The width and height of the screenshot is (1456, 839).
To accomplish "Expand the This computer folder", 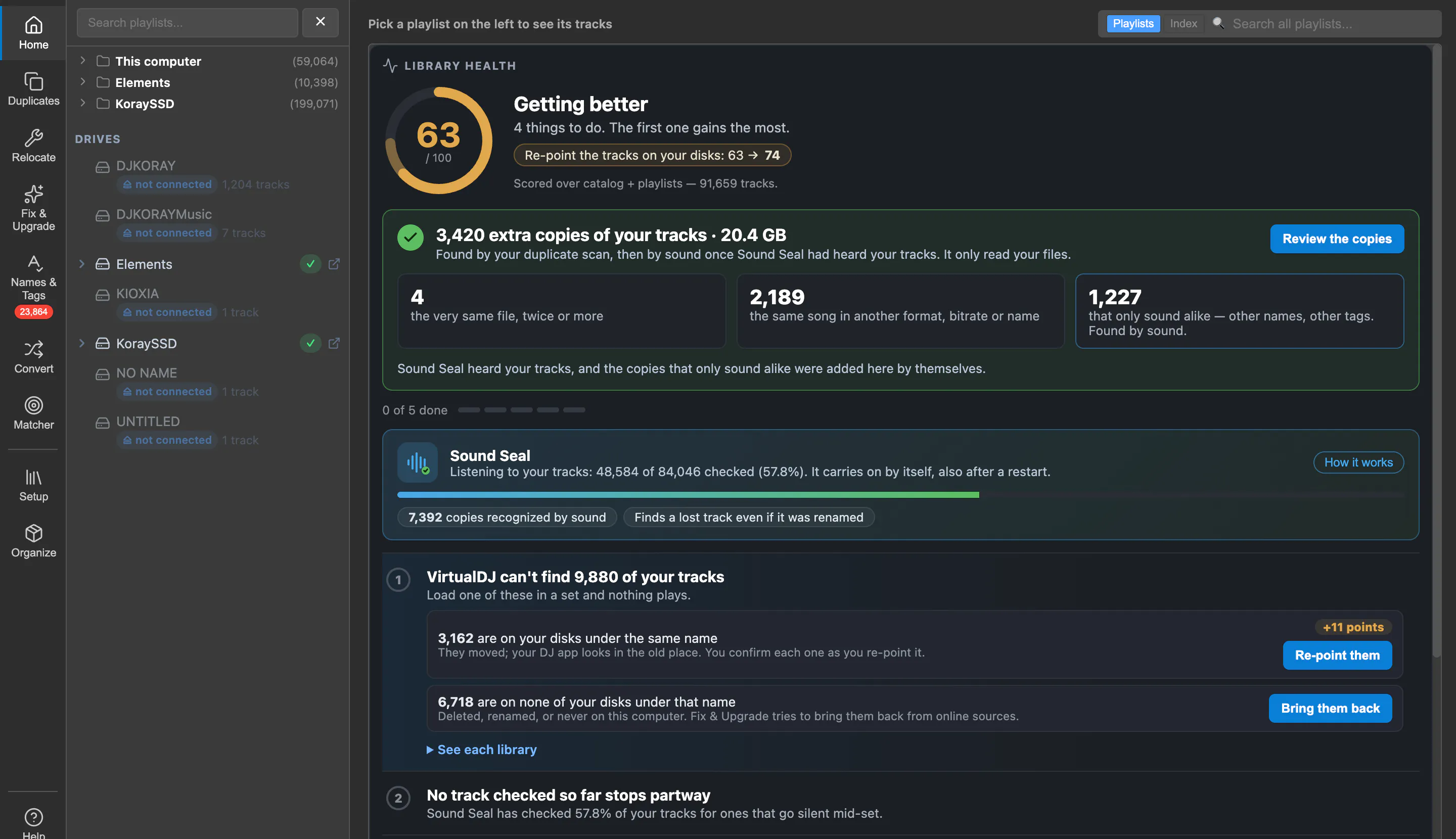I will 82,61.
